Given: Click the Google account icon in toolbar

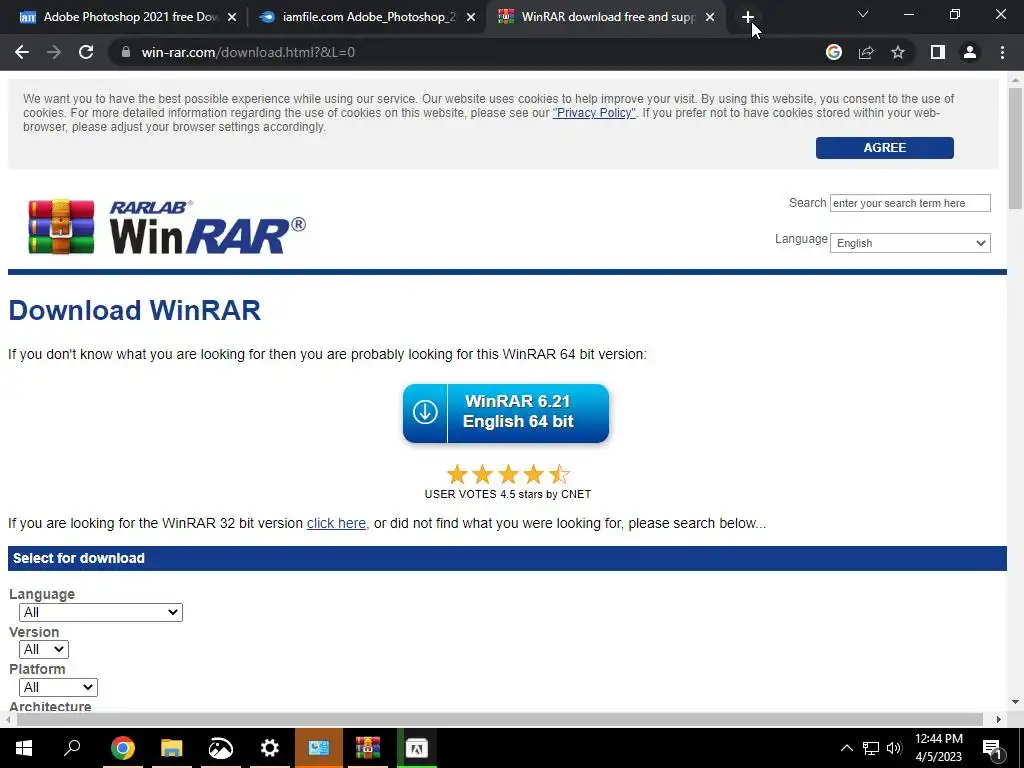Looking at the screenshot, I should (834, 52).
